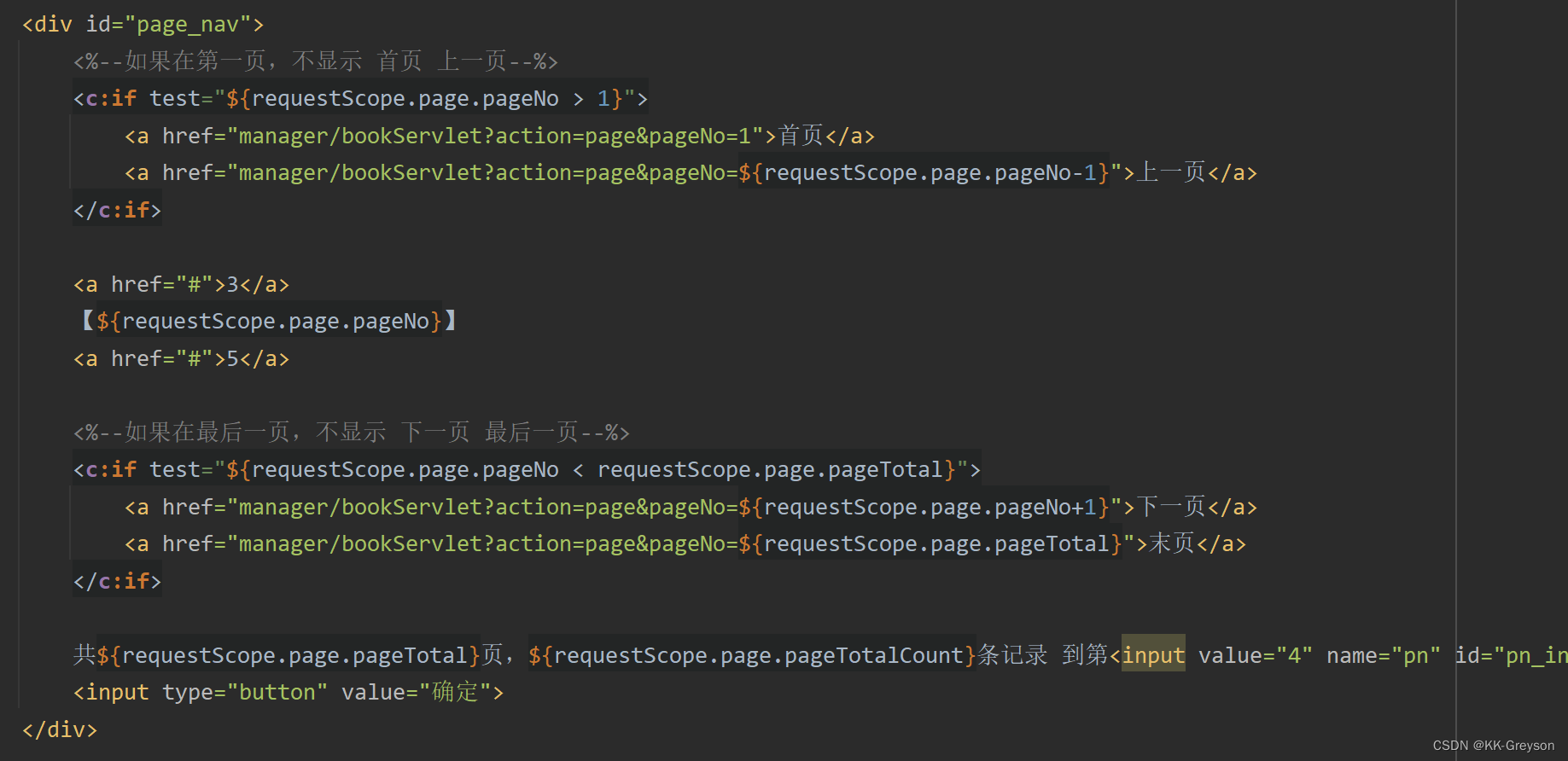Click the 末页 anchor line with pageTotal

[685, 543]
